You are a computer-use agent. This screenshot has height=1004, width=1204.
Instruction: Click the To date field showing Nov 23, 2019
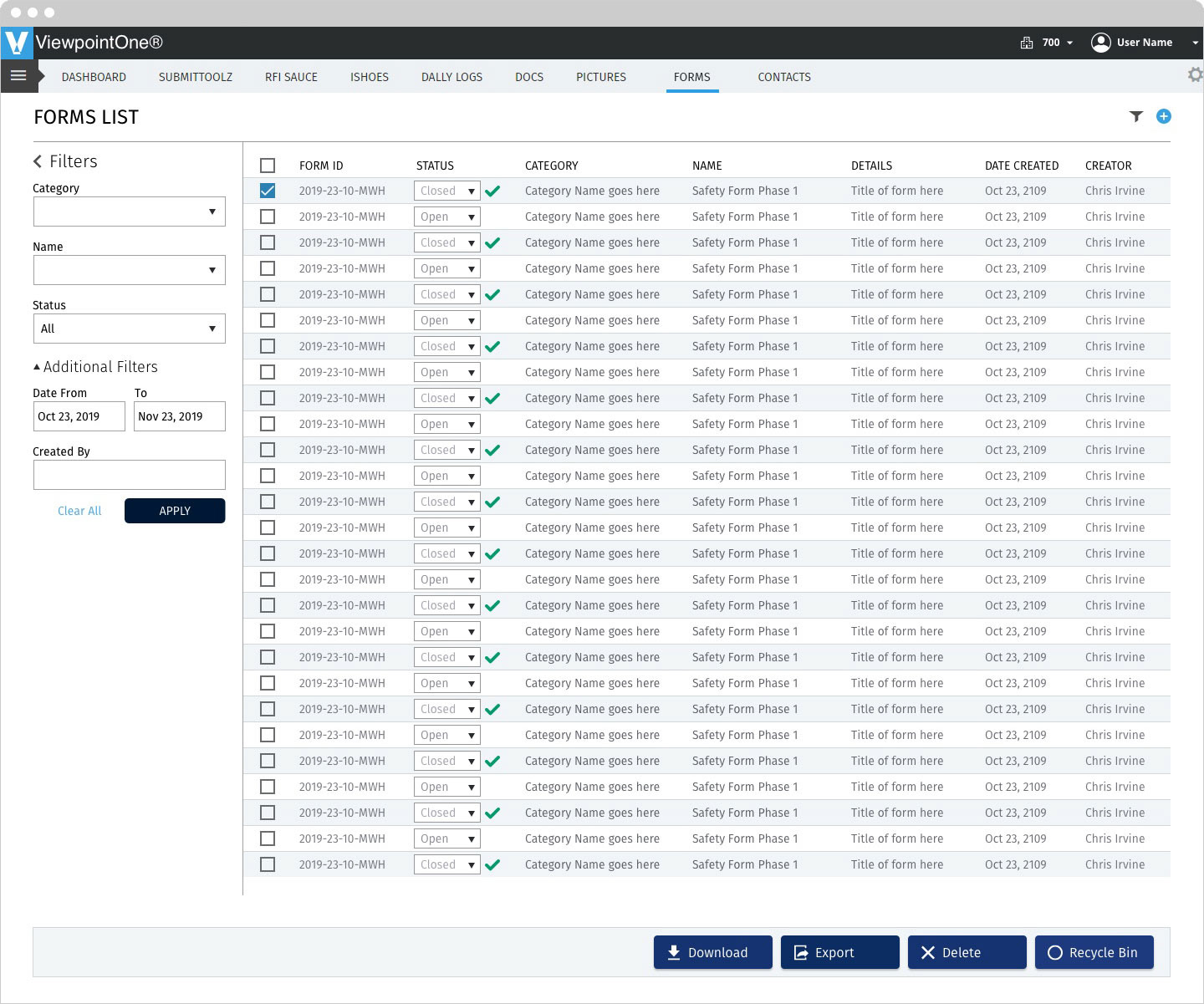[180, 416]
